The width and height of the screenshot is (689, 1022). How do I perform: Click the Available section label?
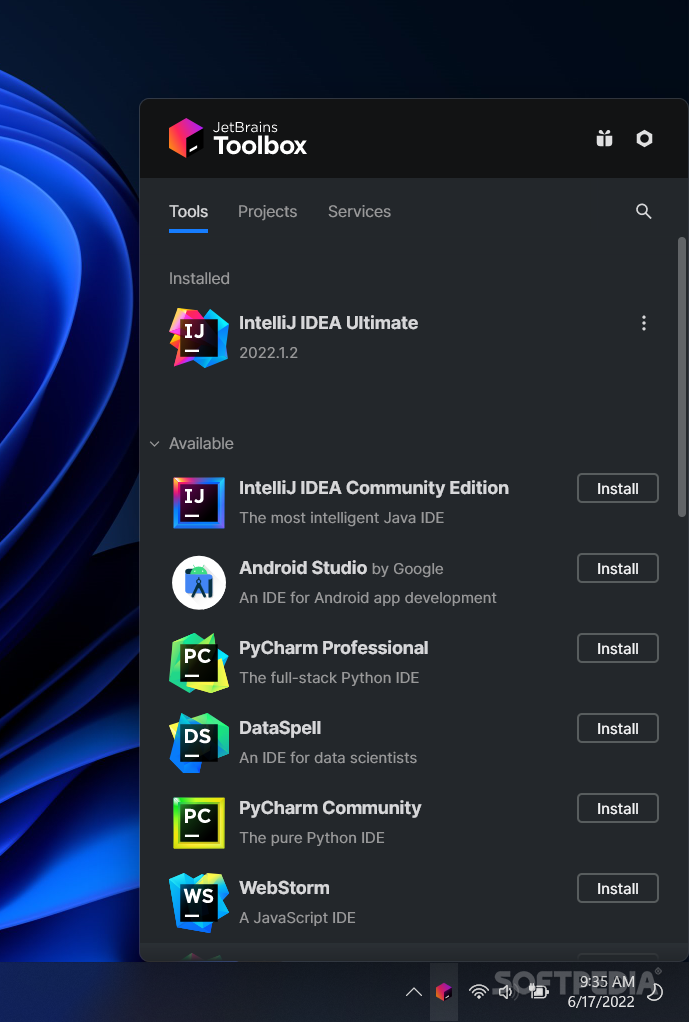pos(201,443)
